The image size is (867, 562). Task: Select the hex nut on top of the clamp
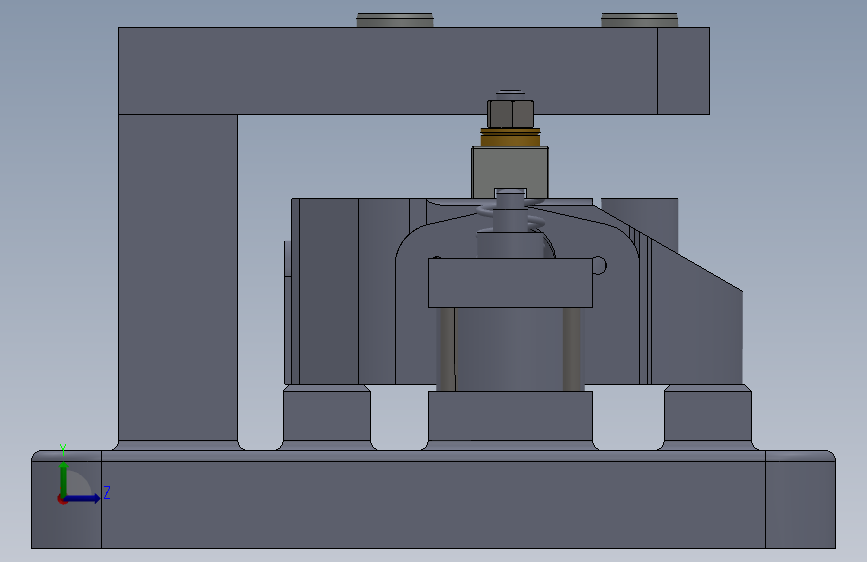[x=510, y=114]
